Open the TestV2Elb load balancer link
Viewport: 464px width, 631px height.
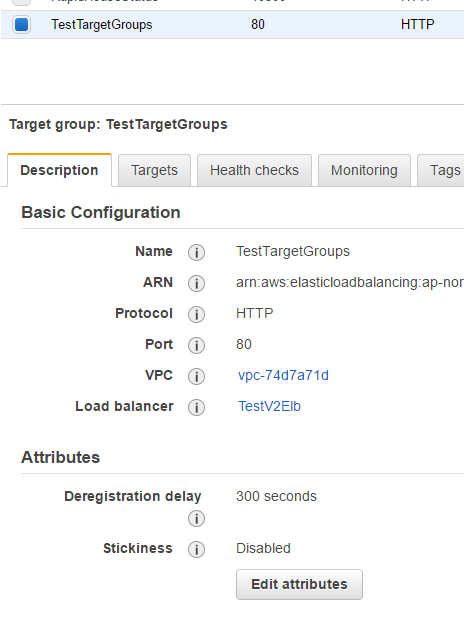(x=269, y=406)
